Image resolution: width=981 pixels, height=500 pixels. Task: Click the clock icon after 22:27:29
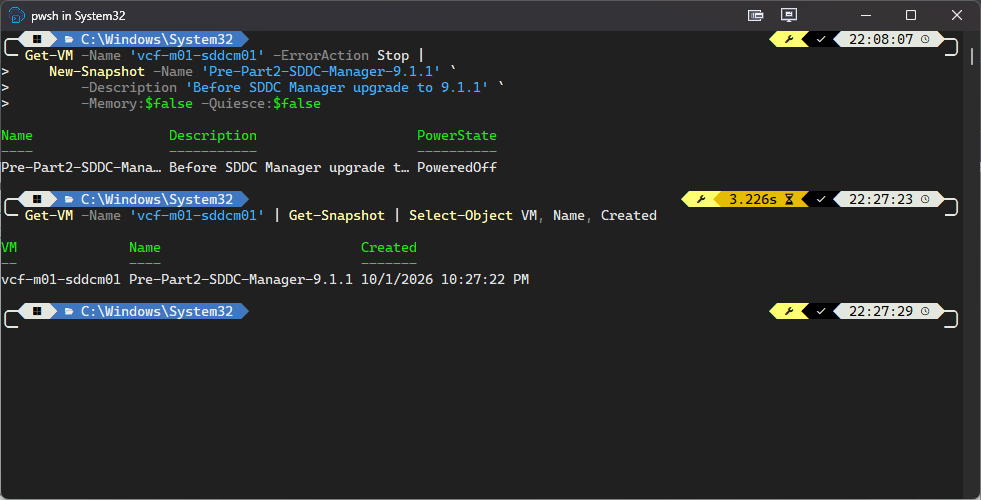(x=925, y=311)
